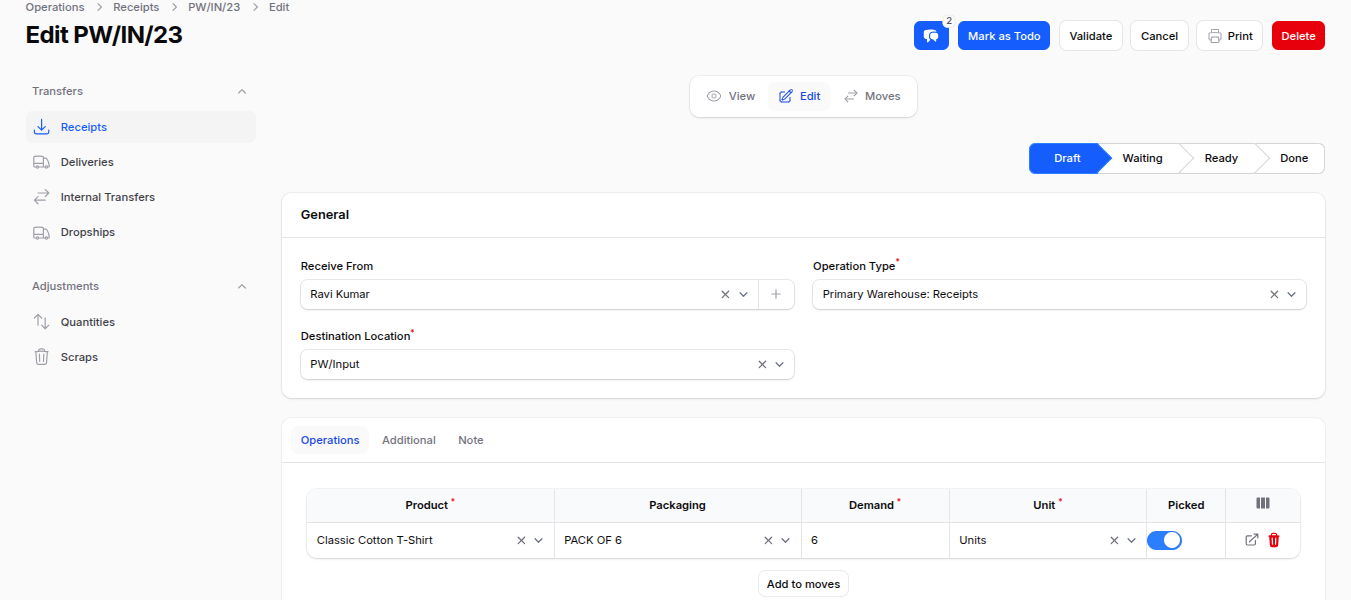Open the external link icon on product row
This screenshot has height=600, width=1351.
point(1250,539)
